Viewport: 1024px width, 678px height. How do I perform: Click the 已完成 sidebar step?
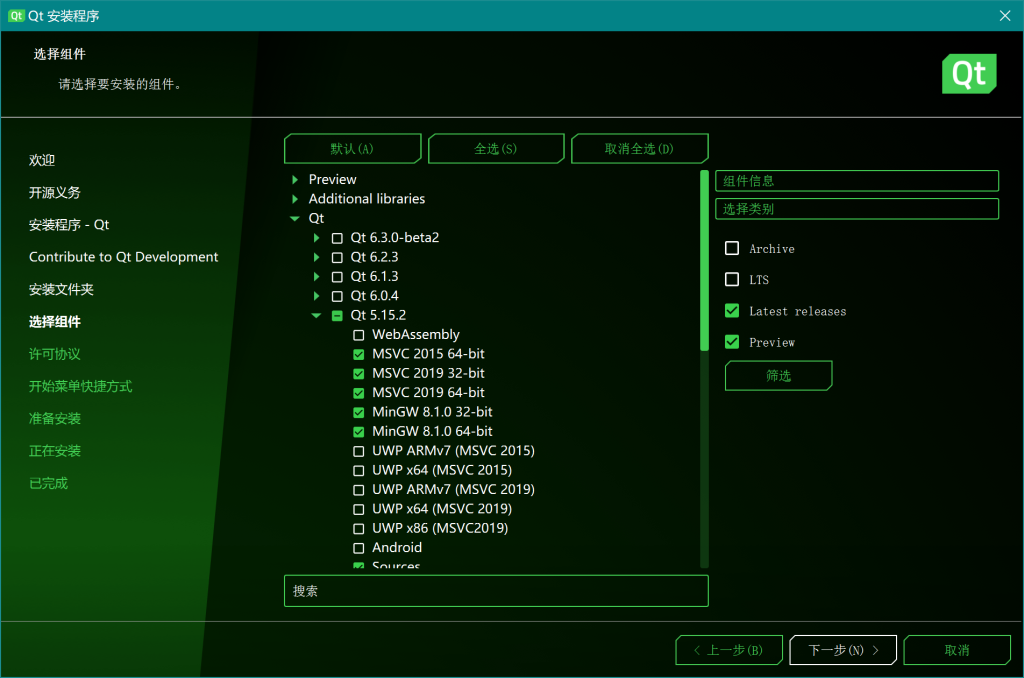pyautogui.click(x=48, y=483)
